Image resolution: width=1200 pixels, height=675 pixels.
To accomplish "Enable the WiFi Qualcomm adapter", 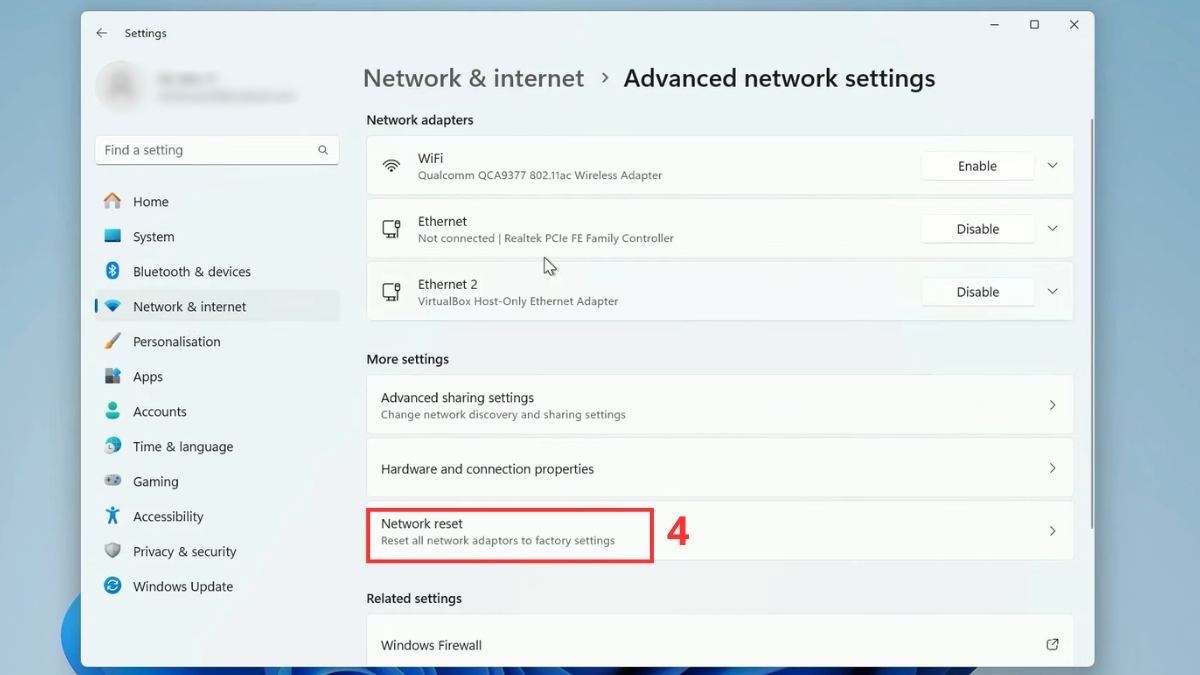I will 977,165.
